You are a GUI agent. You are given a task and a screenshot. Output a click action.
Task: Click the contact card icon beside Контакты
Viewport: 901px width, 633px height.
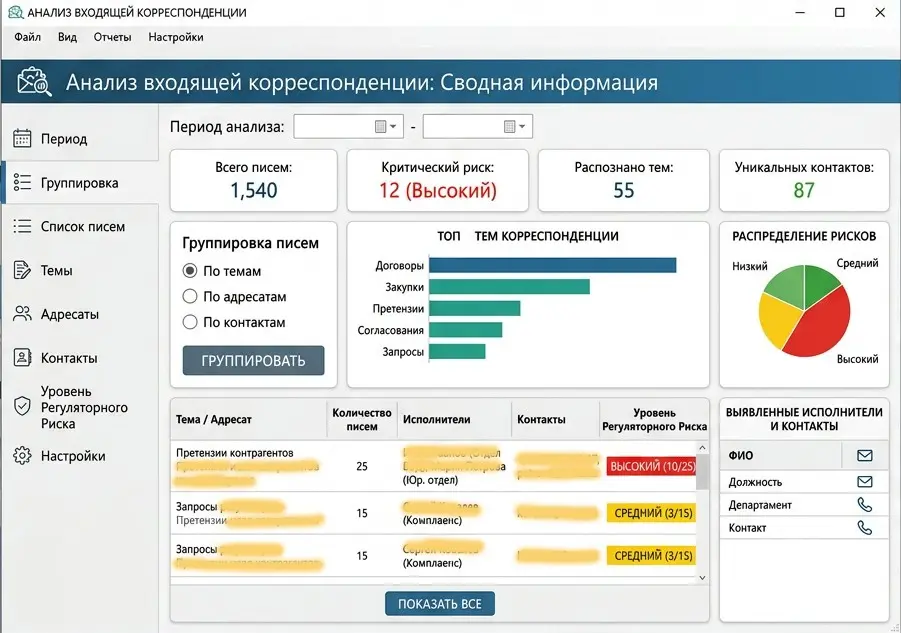(22, 357)
